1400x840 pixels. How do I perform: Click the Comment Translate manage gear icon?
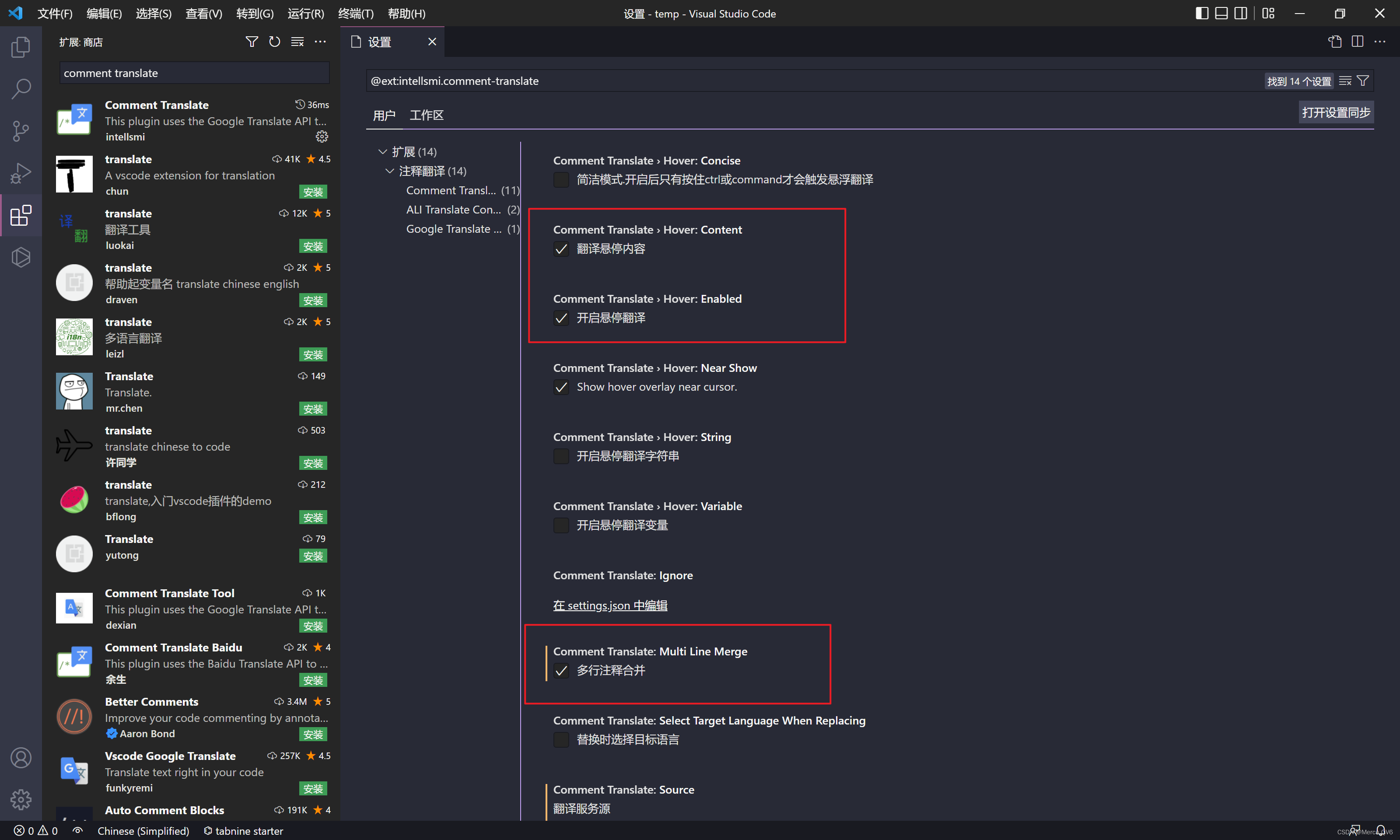coord(322,136)
